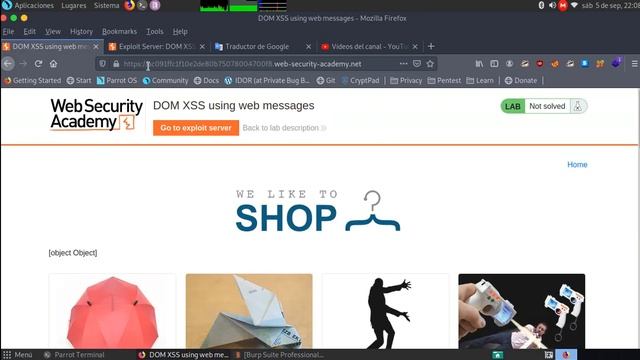Launch Firefox from the top panel icon
This screenshot has height=360, width=640.
(129, 5)
